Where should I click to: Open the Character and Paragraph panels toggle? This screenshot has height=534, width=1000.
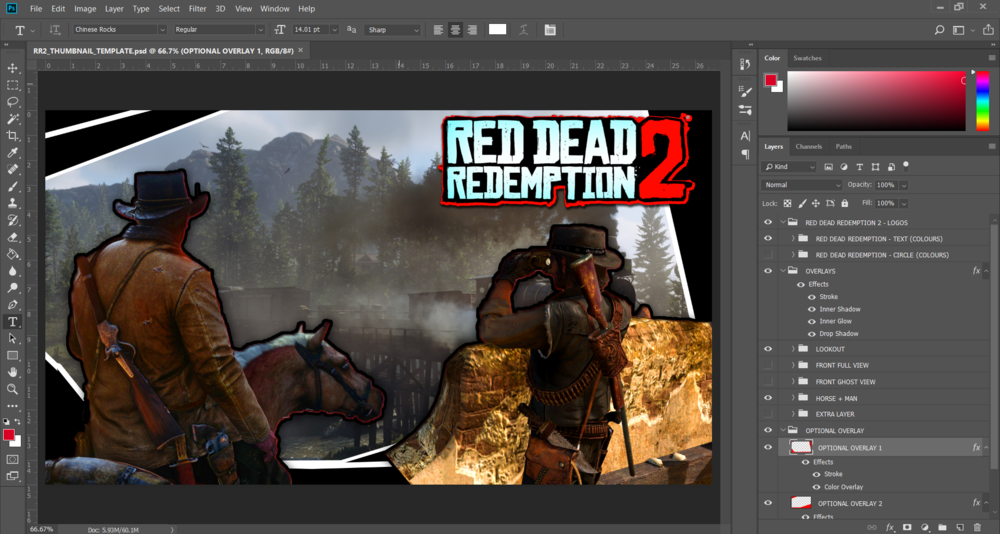point(550,30)
